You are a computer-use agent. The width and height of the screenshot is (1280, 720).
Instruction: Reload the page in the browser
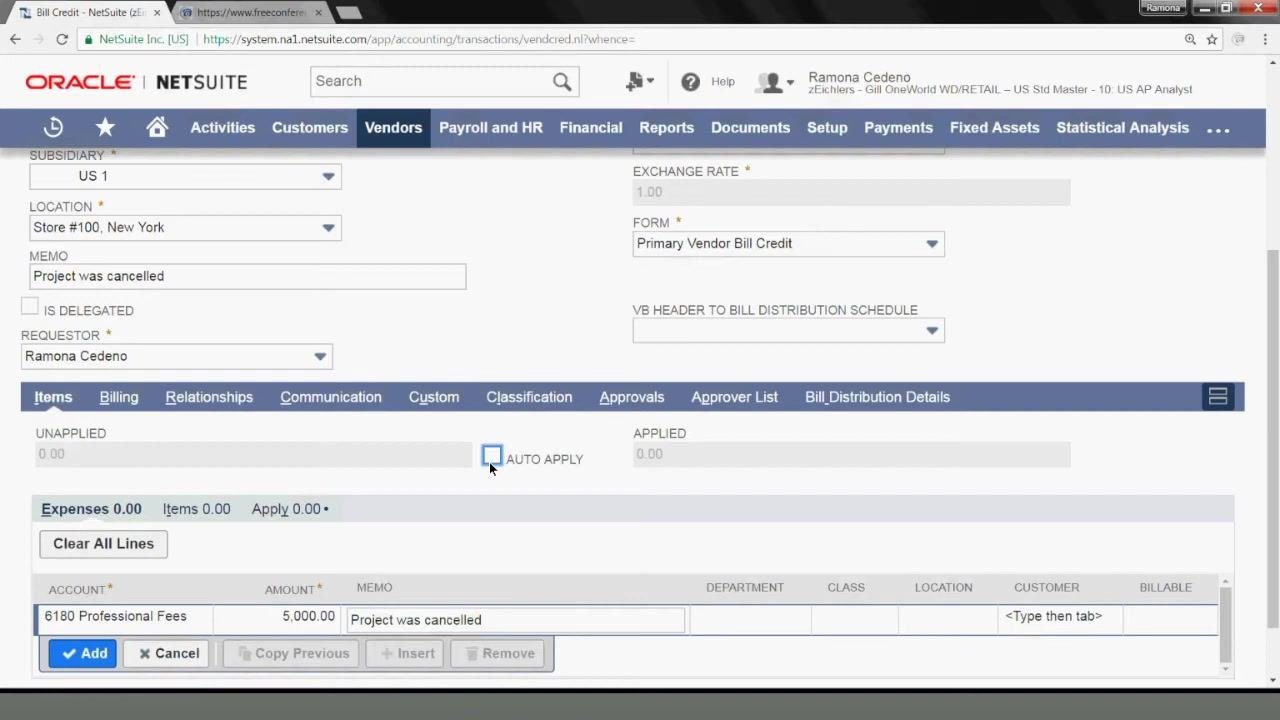tap(62, 39)
